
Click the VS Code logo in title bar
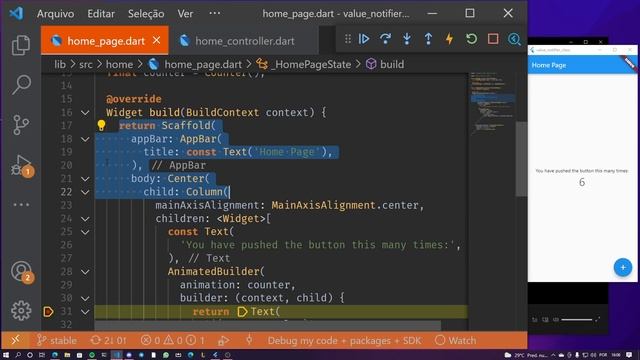click(16, 13)
